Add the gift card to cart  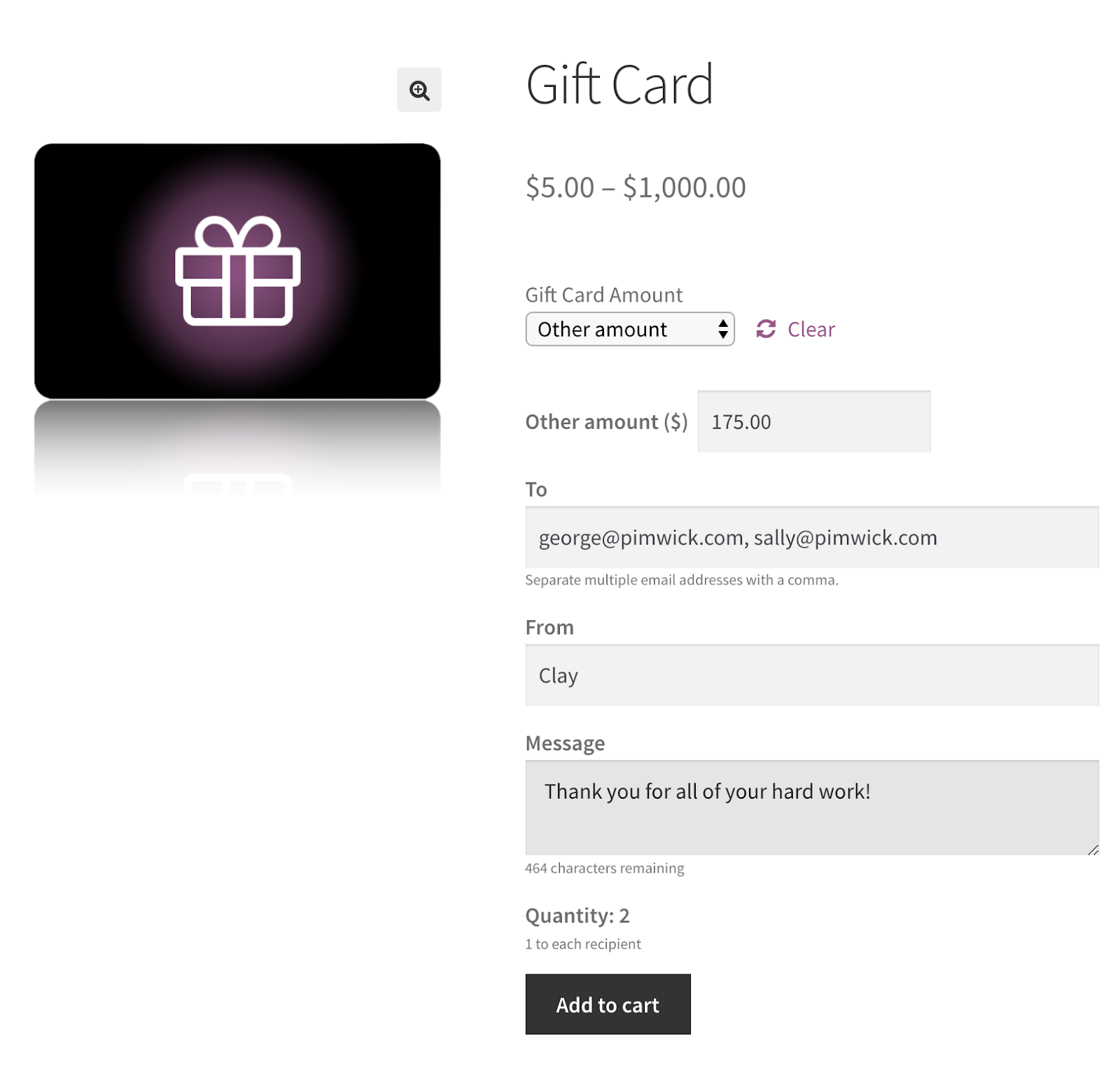[x=608, y=1004]
